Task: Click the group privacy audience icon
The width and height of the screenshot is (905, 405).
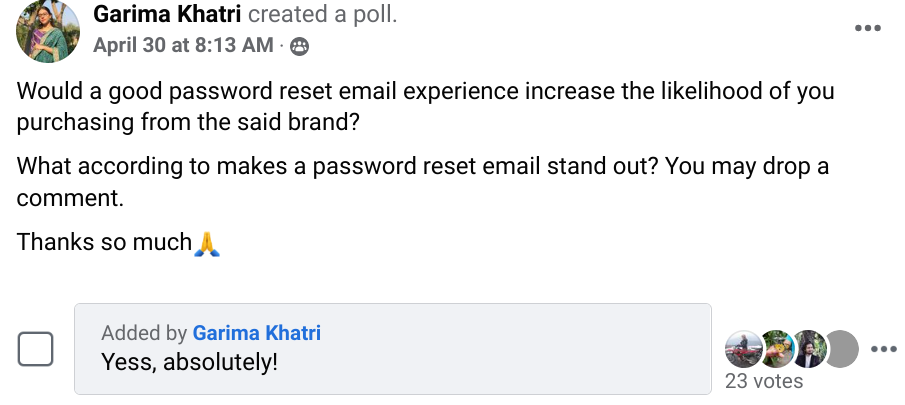Action: 299,46
